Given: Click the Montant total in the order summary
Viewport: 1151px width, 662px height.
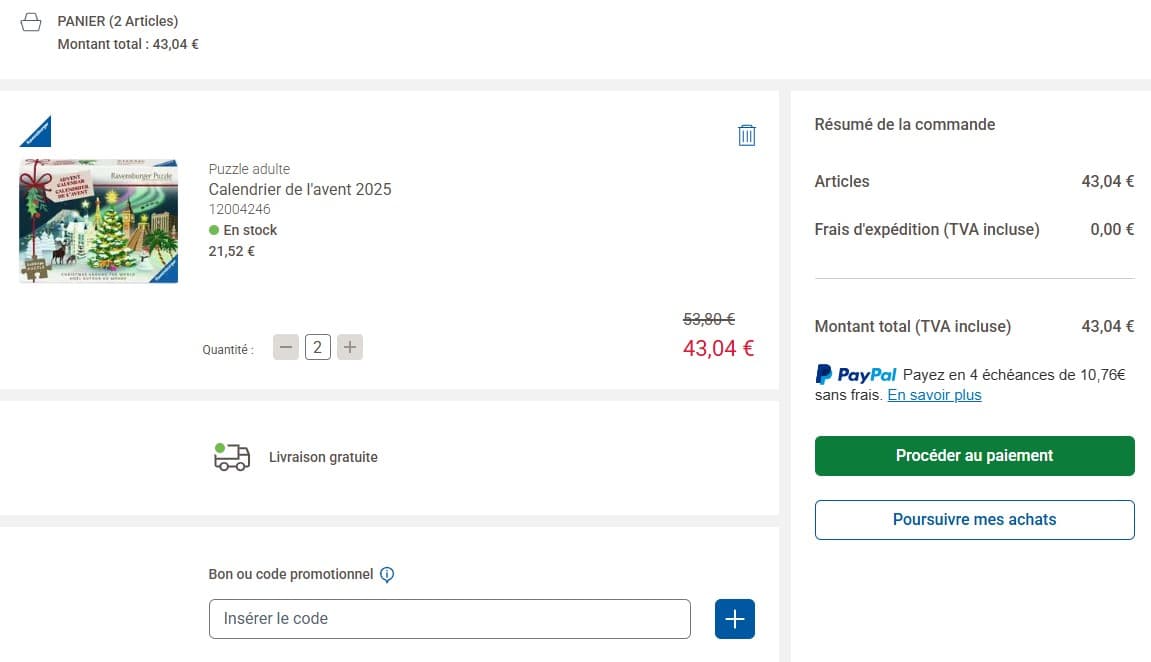Looking at the screenshot, I should 914,326.
